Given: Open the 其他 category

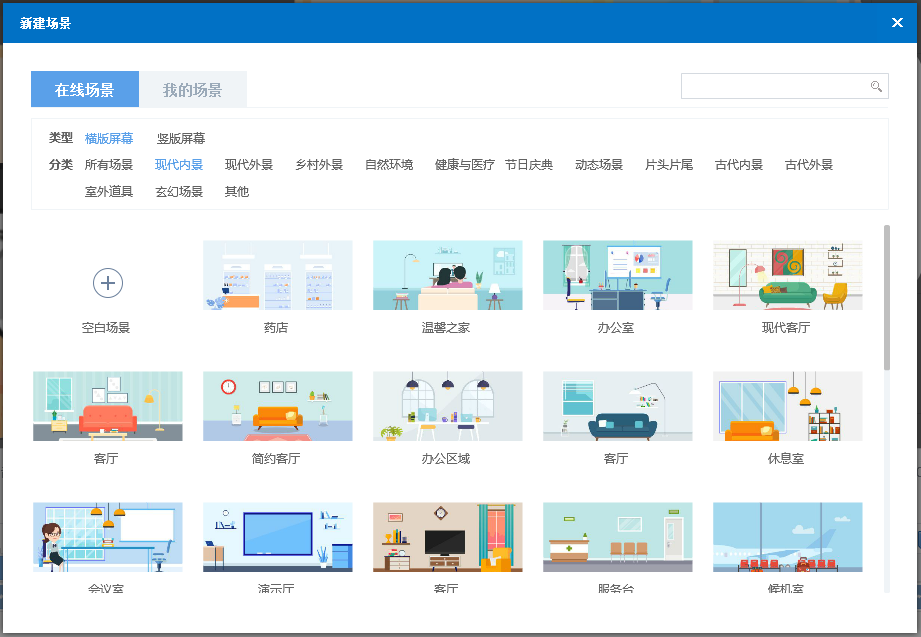Looking at the screenshot, I should click(237, 192).
